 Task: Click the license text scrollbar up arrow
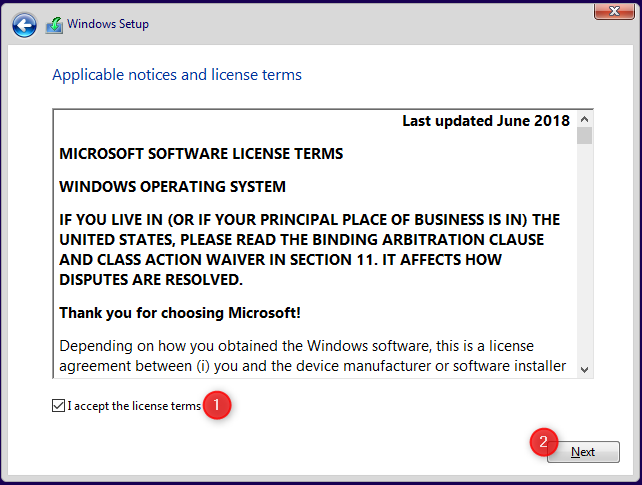584,119
